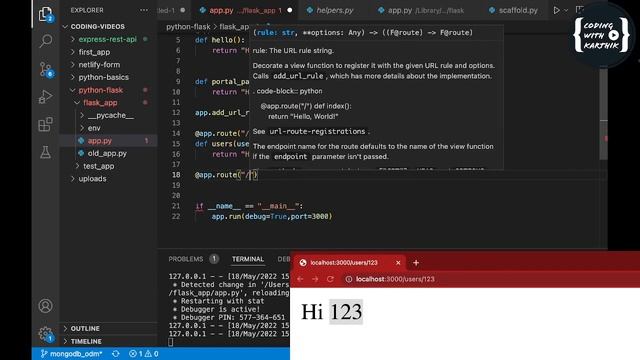The width and height of the screenshot is (640, 360).
Task: Expand the OUTLINE section
Action: (85, 329)
